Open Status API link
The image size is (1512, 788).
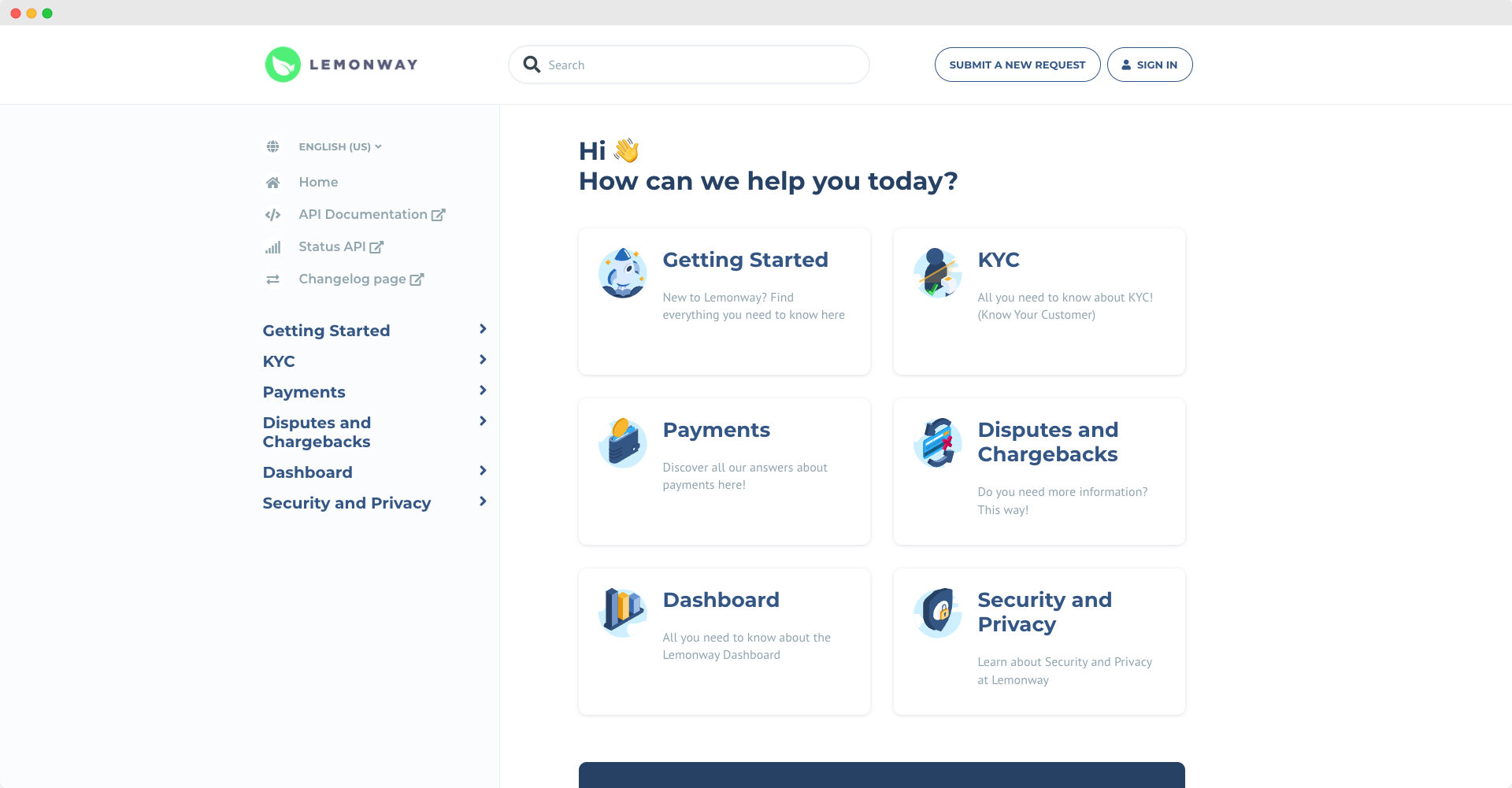pos(332,246)
